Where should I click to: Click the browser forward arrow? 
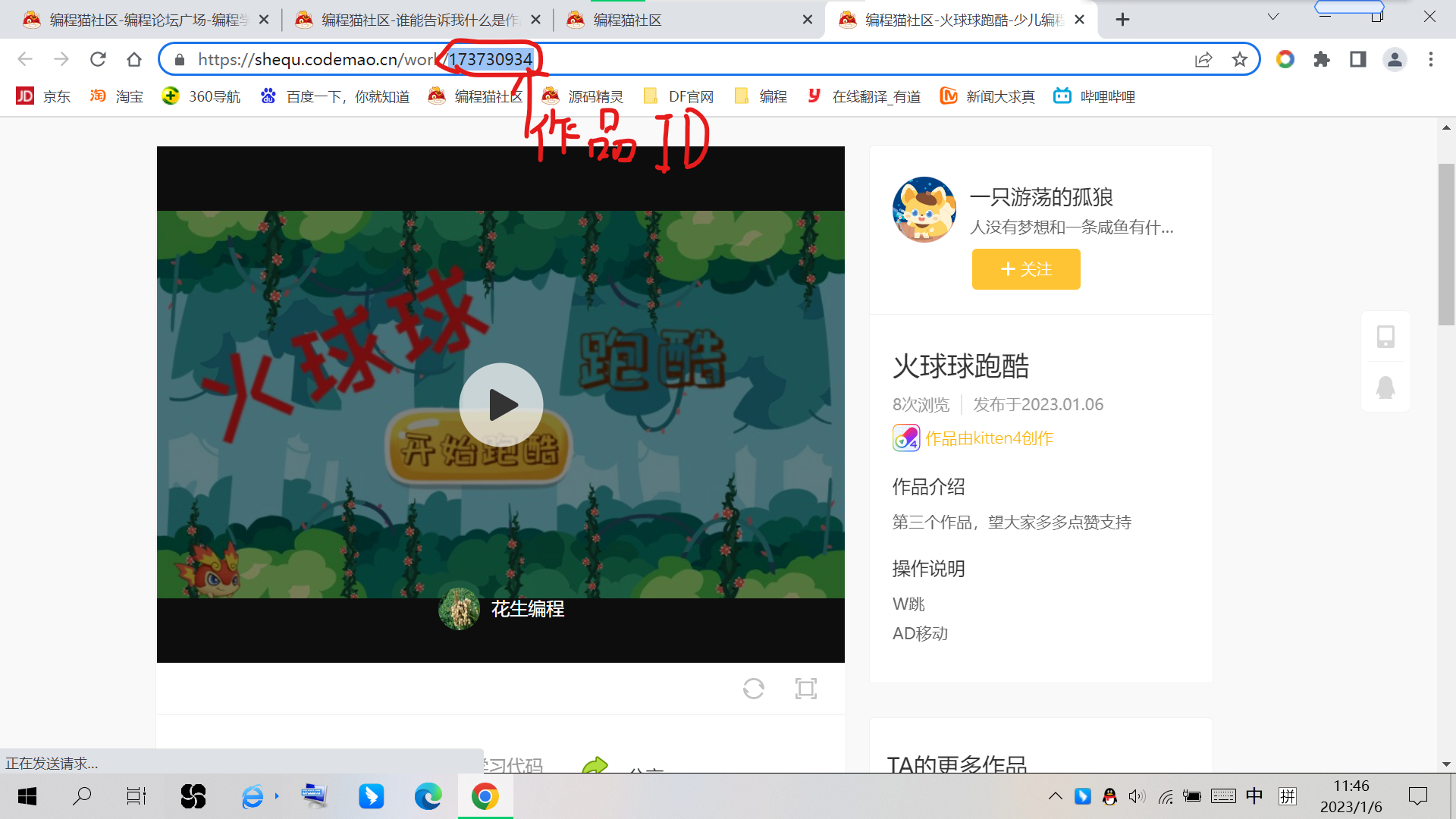pos(61,59)
